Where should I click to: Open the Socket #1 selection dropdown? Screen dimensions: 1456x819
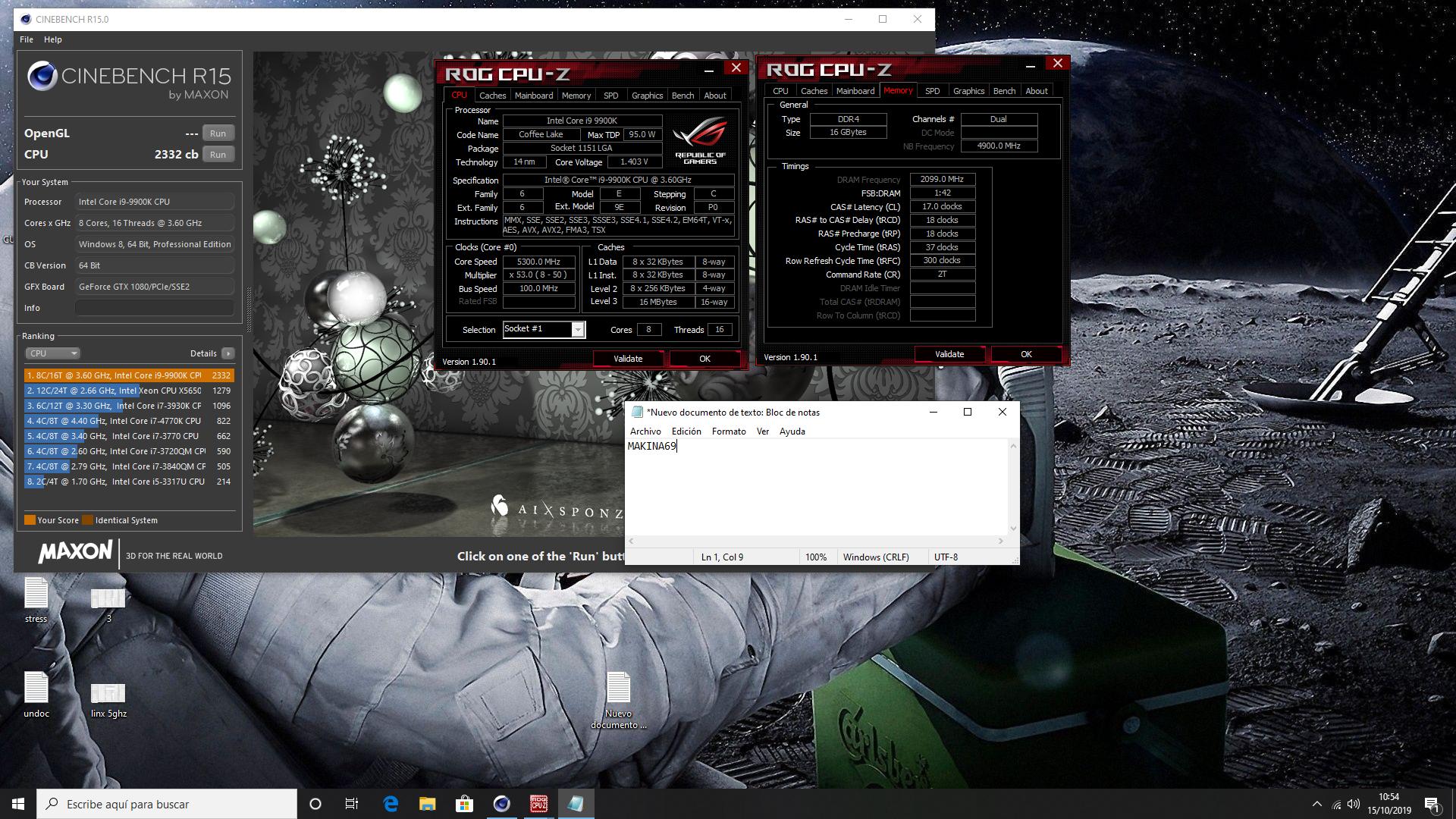[x=578, y=330]
